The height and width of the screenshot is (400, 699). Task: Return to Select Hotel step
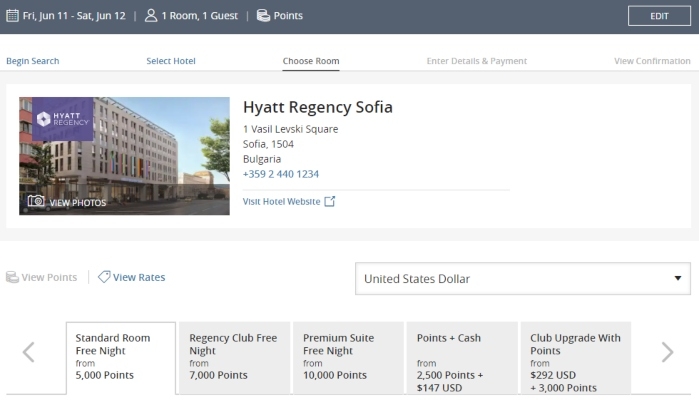[171, 61]
